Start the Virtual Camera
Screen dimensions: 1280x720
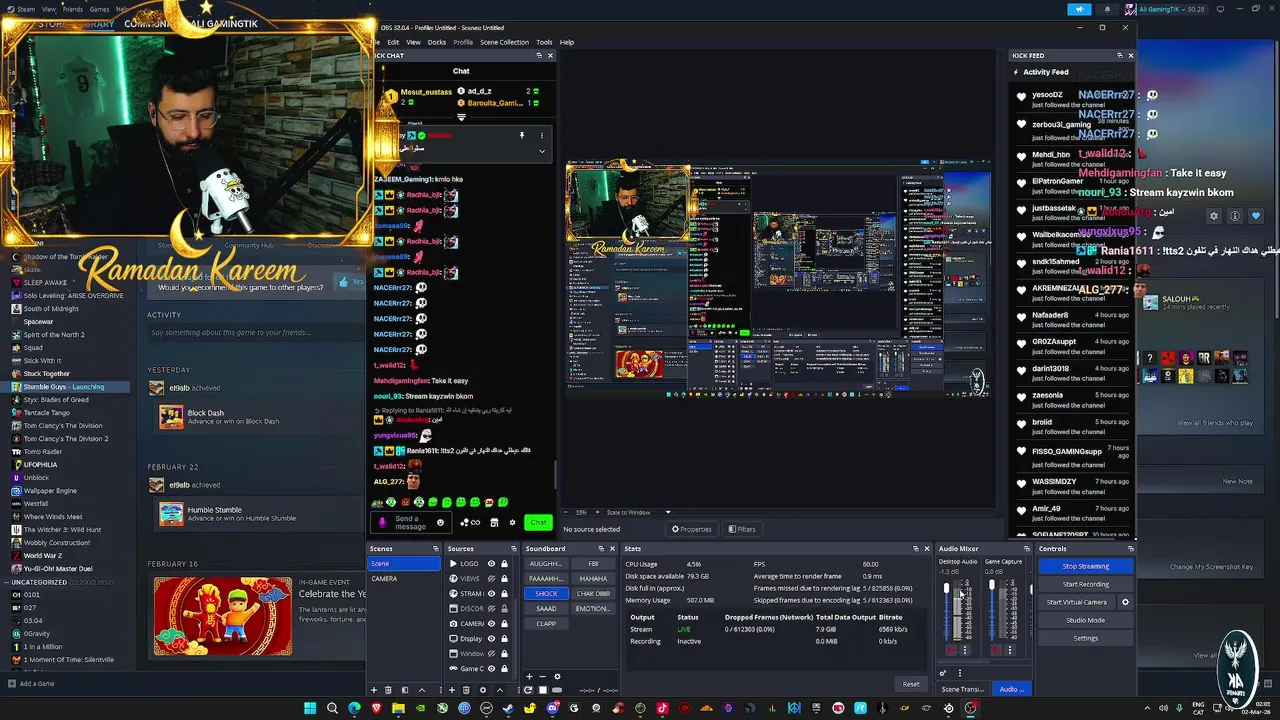pyautogui.click(x=1077, y=602)
